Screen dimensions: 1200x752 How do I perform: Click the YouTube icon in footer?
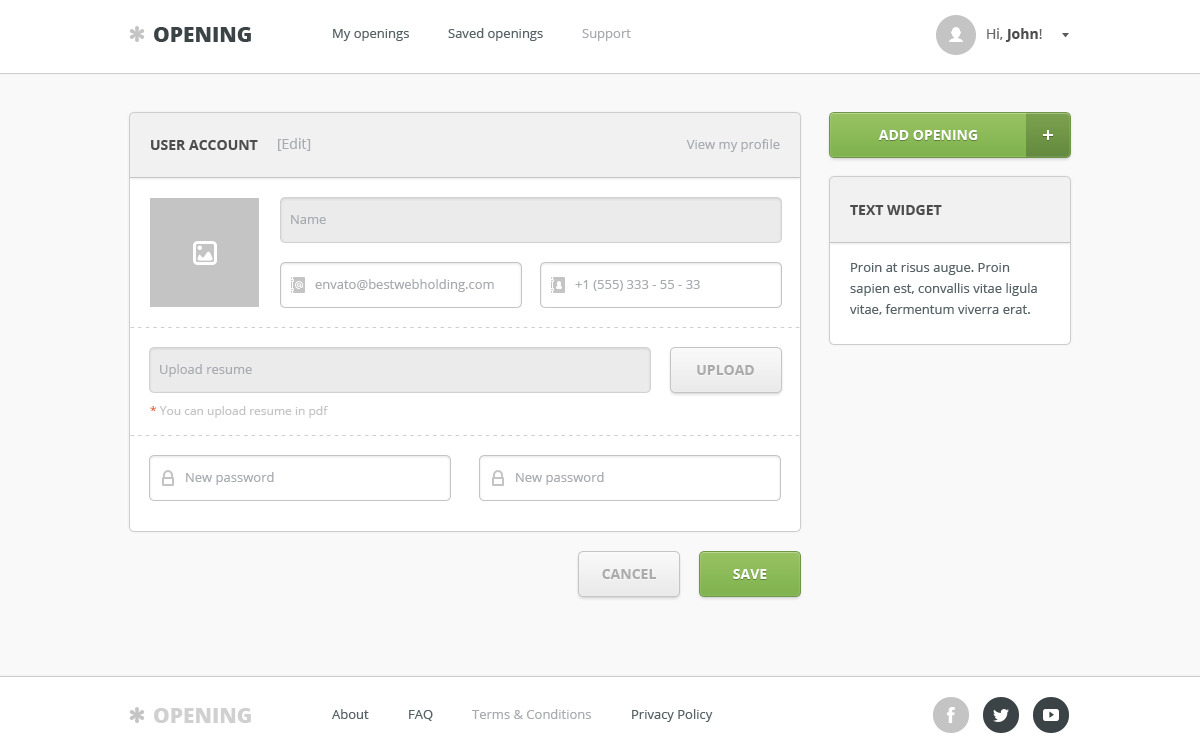click(1051, 715)
